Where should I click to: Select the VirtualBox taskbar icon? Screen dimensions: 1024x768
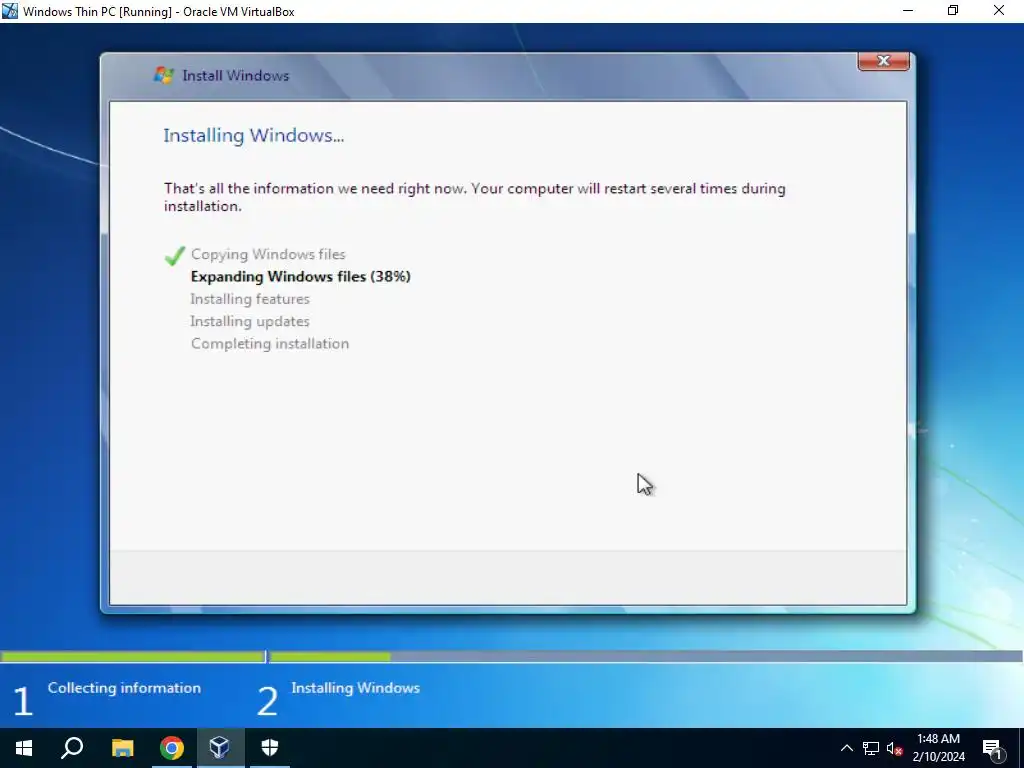[219, 748]
